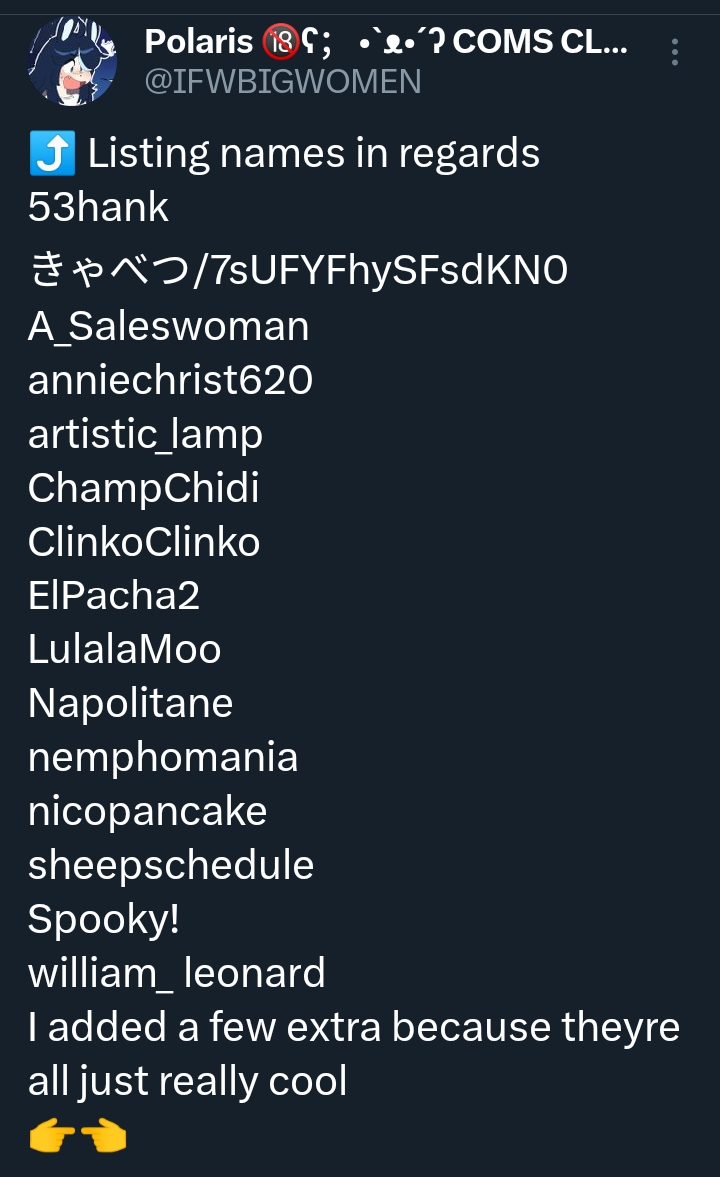Image resolution: width=720 pixels, height=1177 pixels.
Task: Select the ChampChidi entry
Action: click(144, 488)
